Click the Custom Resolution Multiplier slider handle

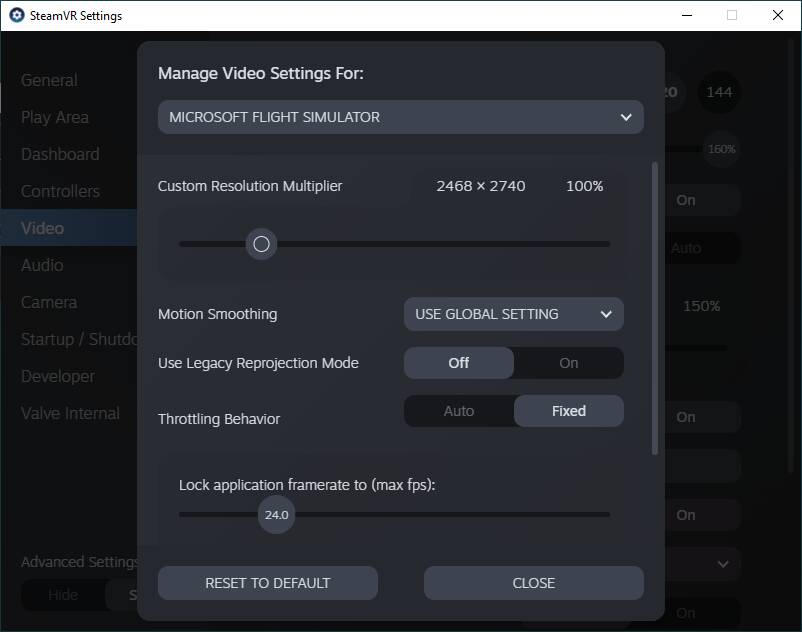click(261, 244)
